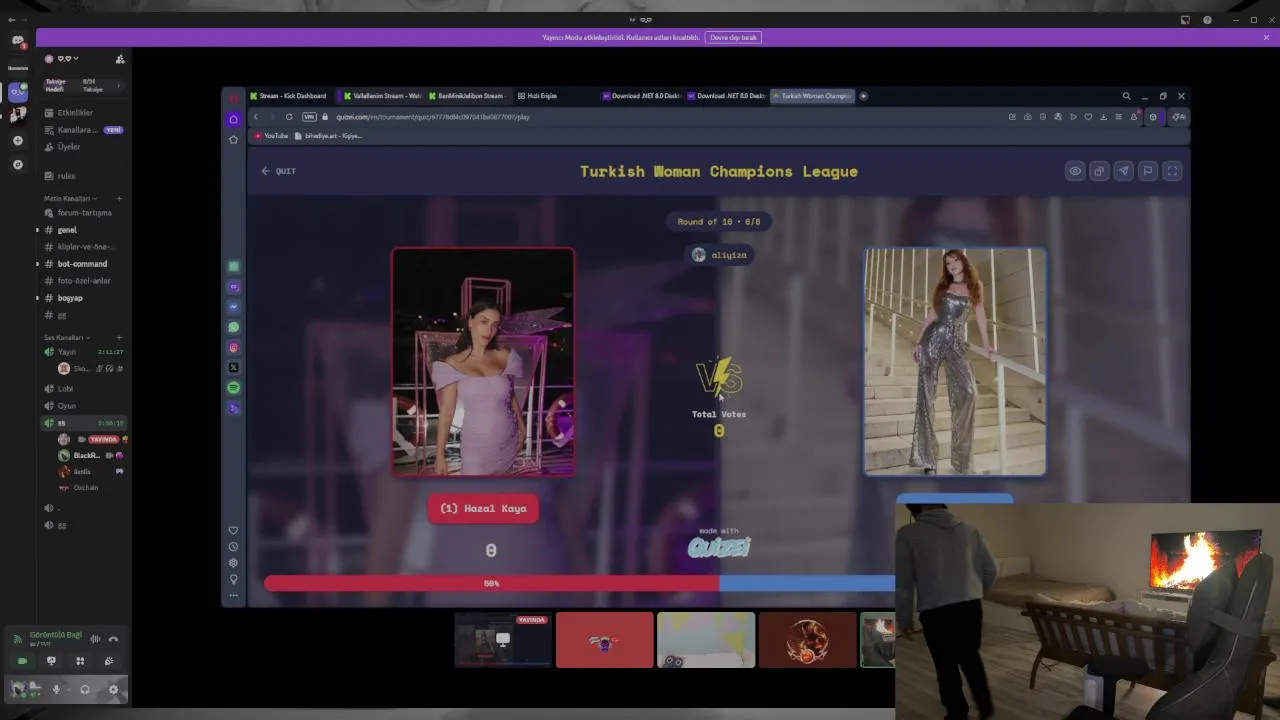Go back with the browser back arrow
Image resolution: width=1280 pixels, height=720 pixels.
256,117
